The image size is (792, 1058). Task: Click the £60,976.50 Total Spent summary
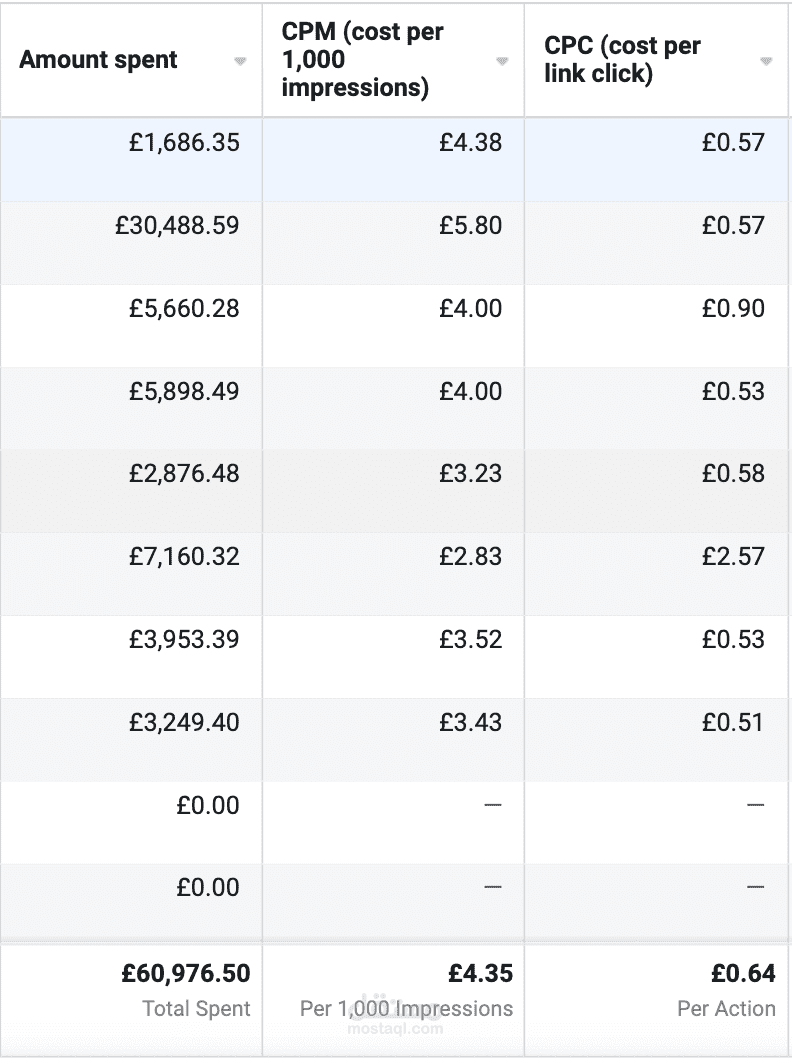pos(186,974)
